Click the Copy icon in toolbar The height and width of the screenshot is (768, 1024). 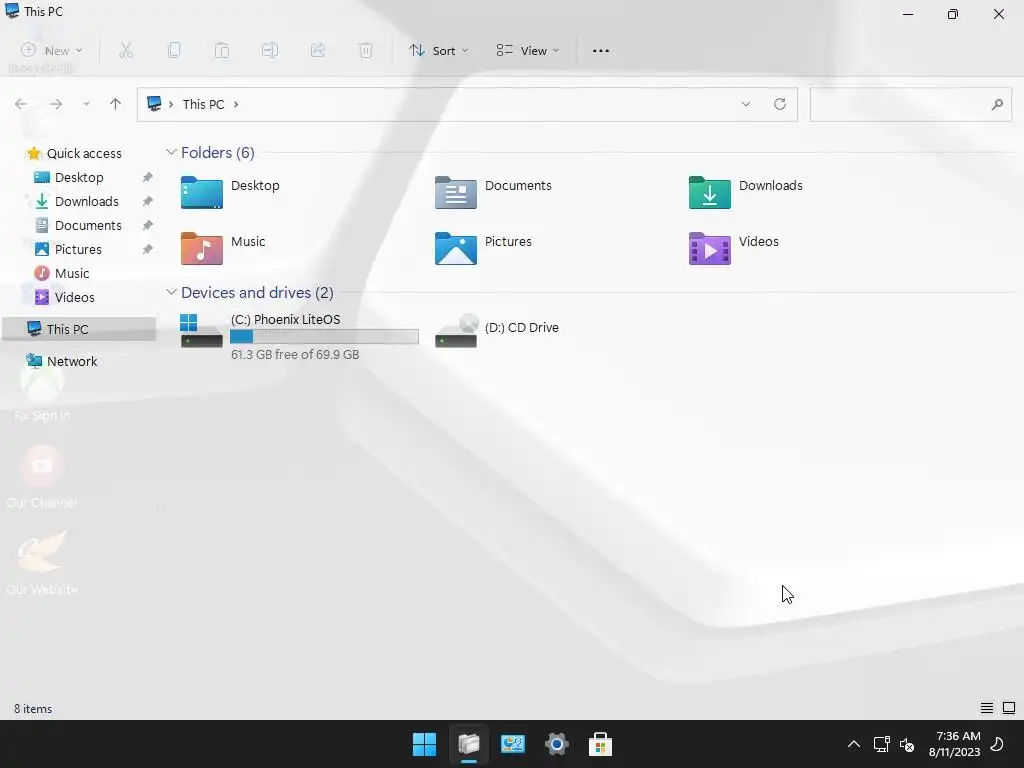(x=174, y=50)
